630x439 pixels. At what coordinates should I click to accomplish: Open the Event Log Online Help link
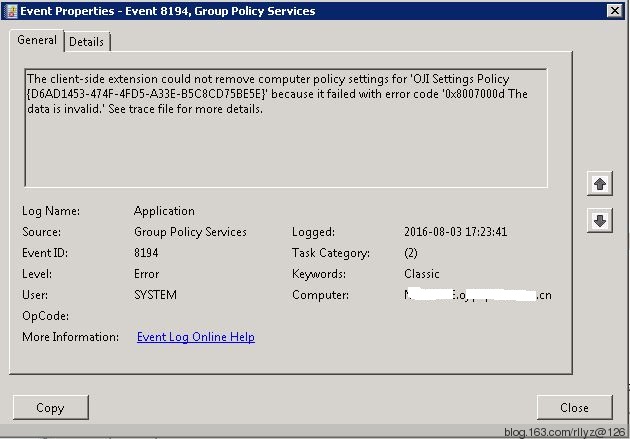click(196, 337)
